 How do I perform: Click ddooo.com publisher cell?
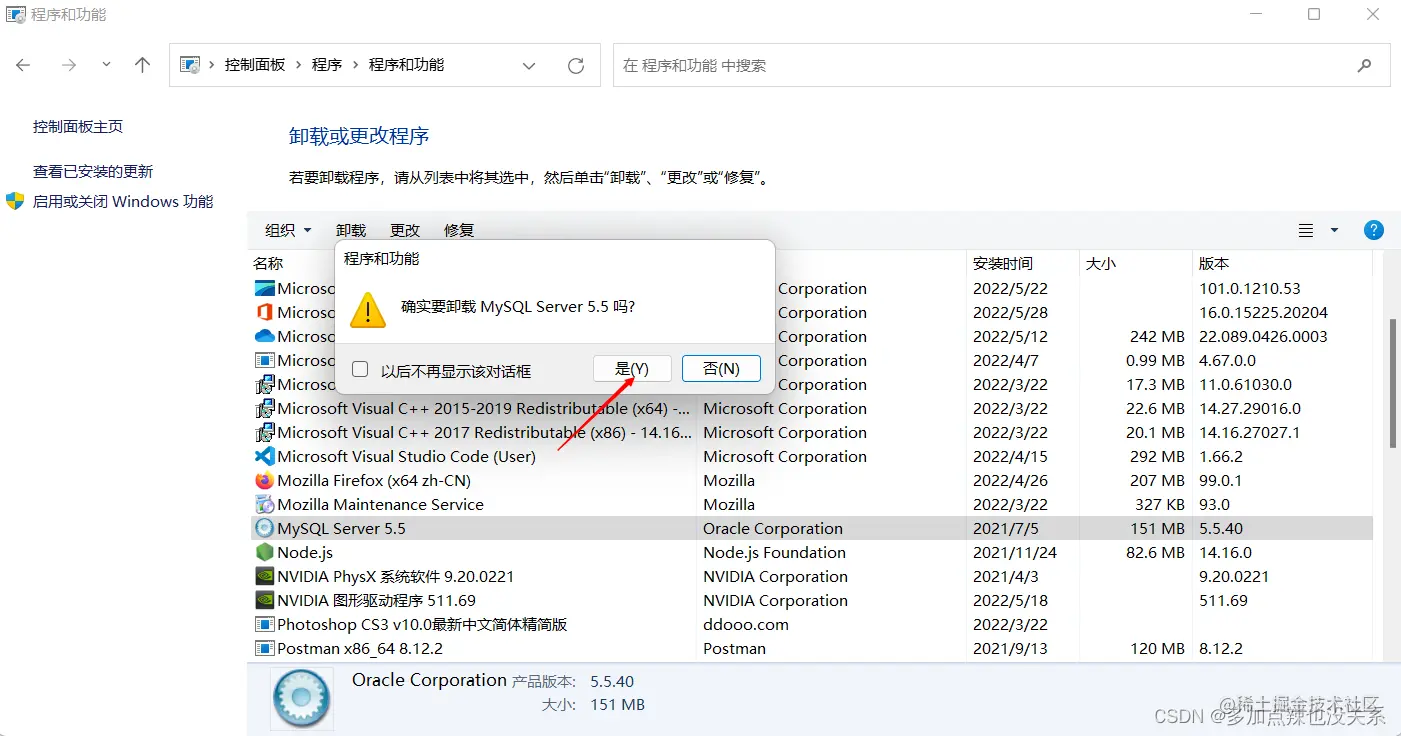tap(746, 624)
